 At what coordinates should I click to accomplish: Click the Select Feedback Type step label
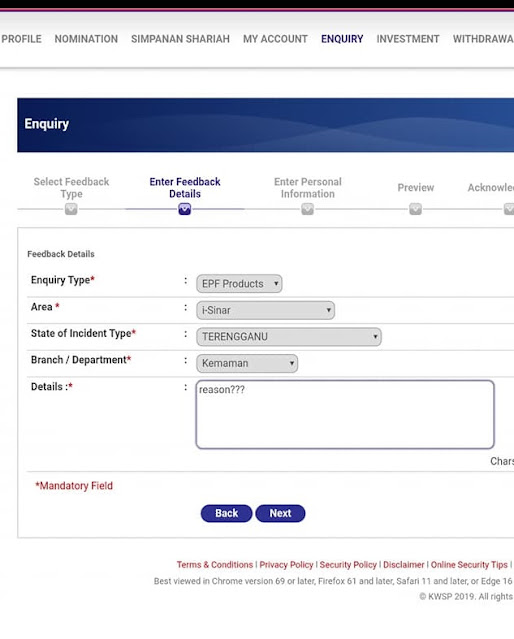tap(71, 187)
